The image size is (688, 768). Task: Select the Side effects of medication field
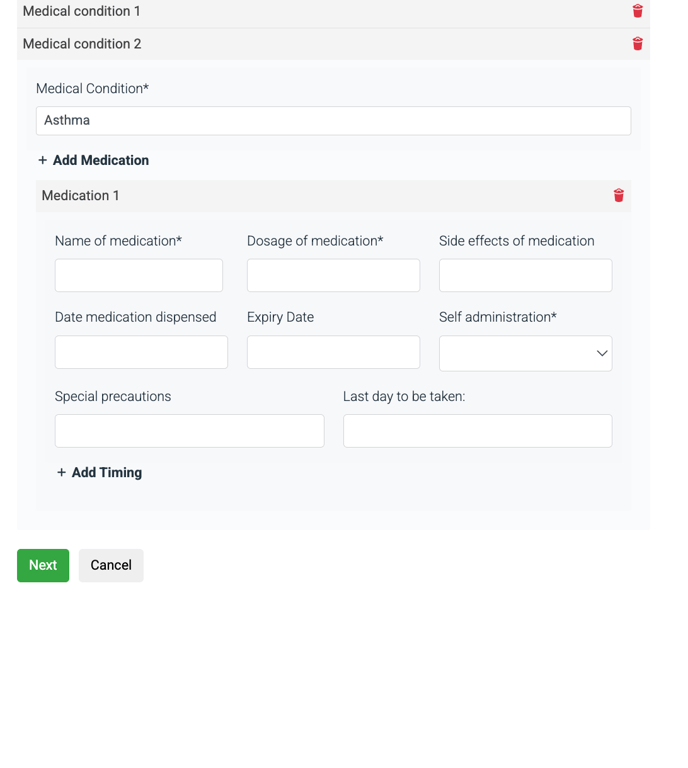pyautogui.click(x=525, y=275)
